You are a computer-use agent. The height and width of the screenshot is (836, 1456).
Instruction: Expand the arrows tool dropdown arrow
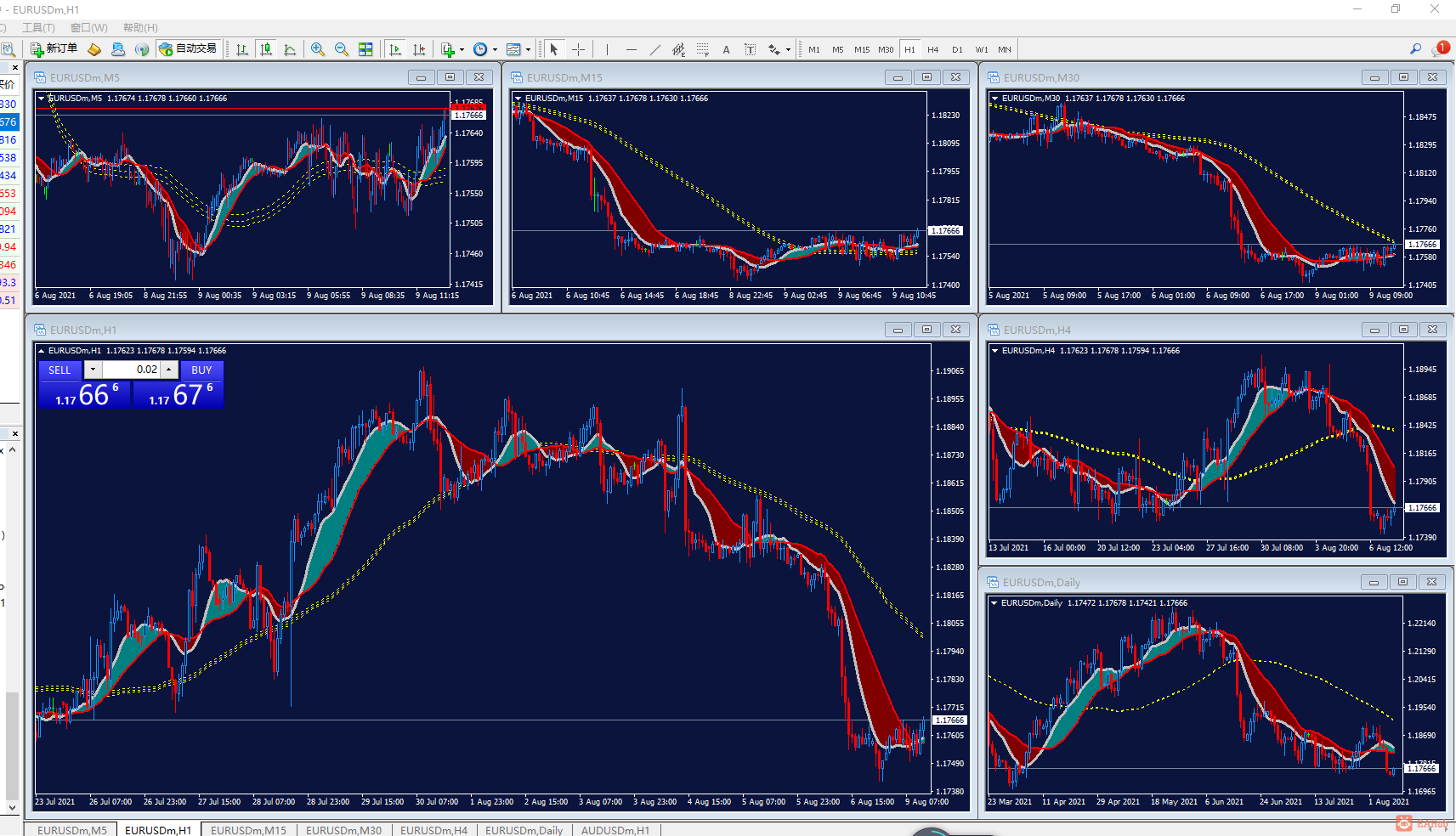tap(788, 49)
